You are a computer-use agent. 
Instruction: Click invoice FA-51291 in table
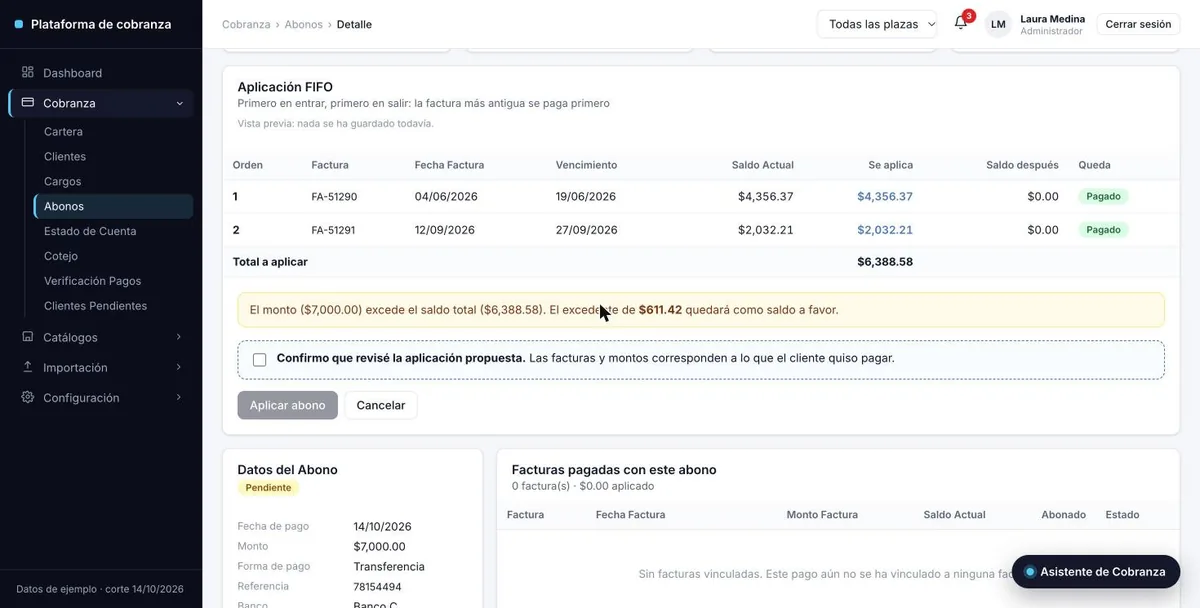pyautogui.click(x=334, y=230)
